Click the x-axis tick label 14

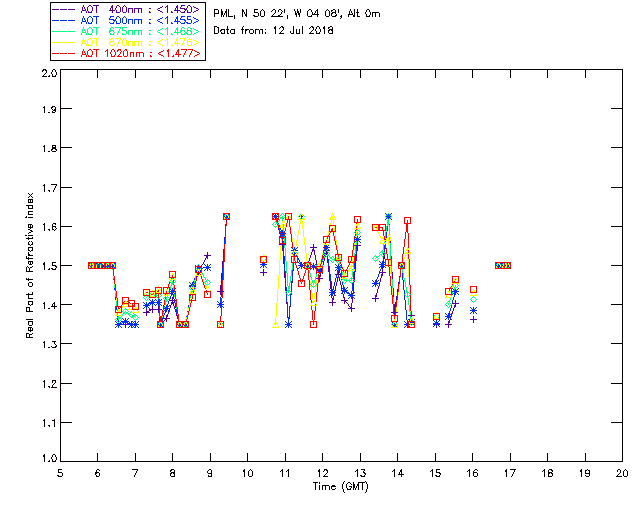tap(398, 473)
